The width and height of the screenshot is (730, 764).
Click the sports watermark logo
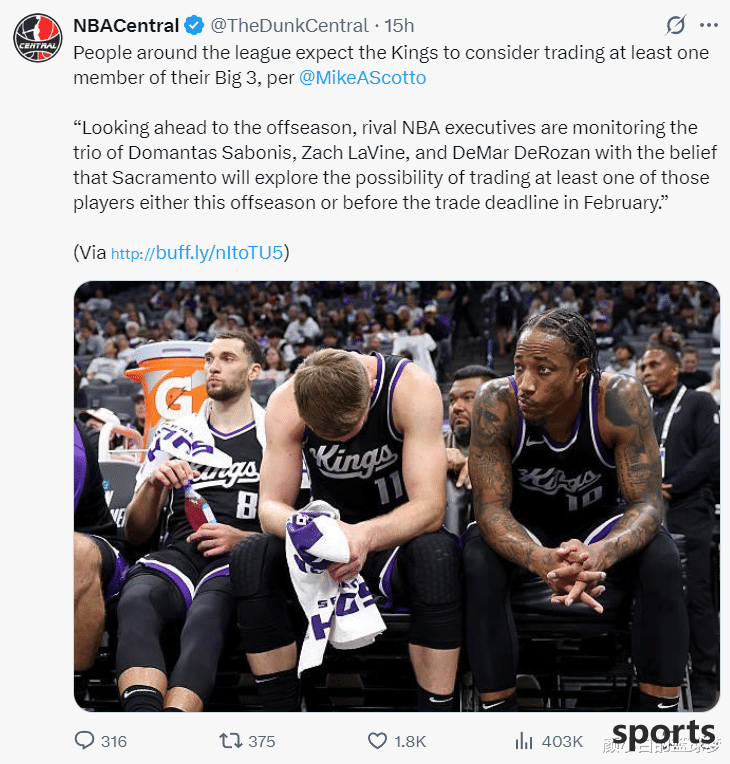click(x=663, y=734)
